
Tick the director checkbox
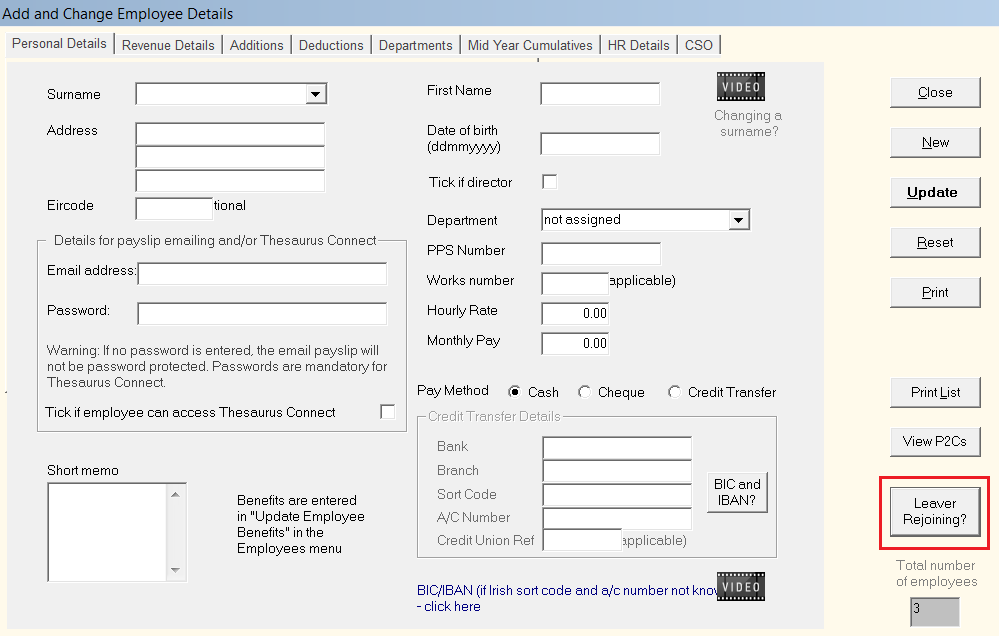click(x=549, y=182)
